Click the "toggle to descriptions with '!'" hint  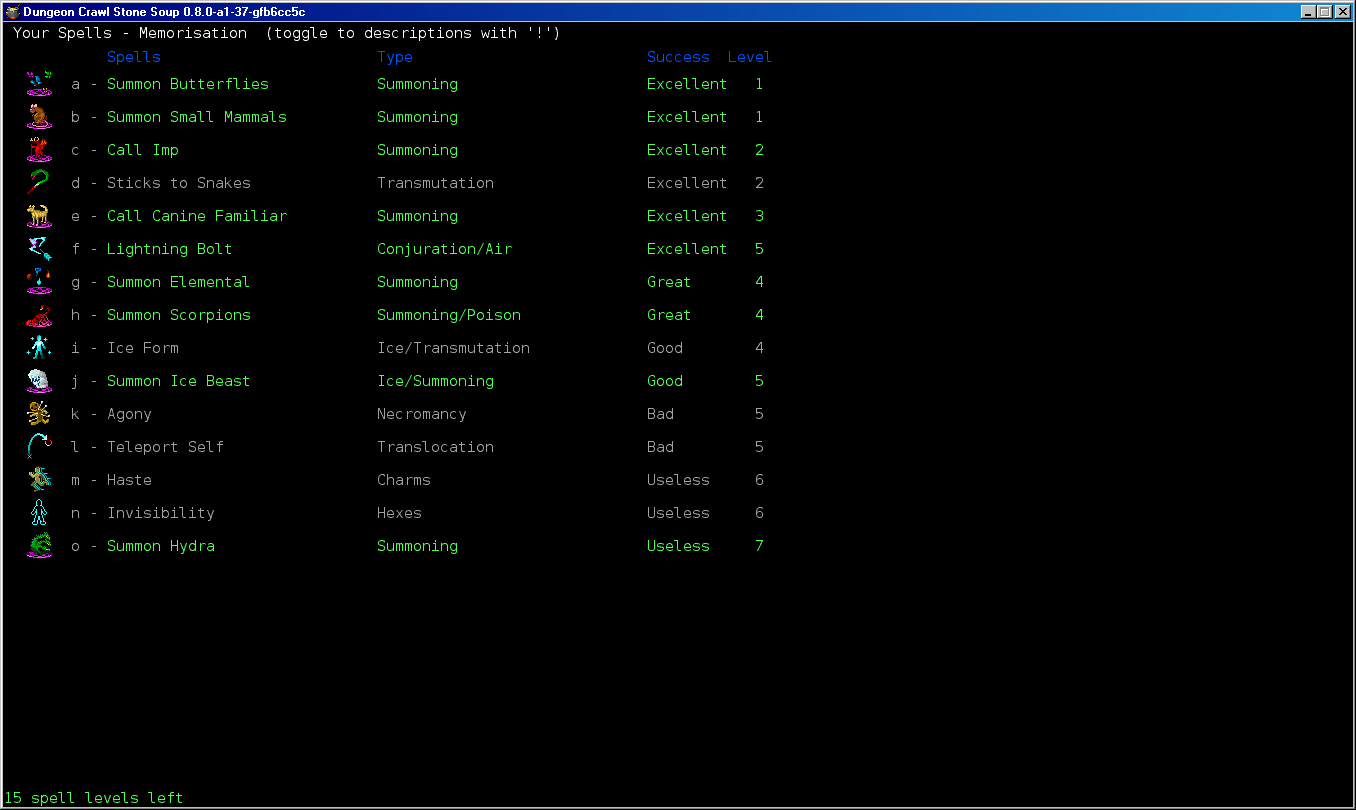coord(413,33)
